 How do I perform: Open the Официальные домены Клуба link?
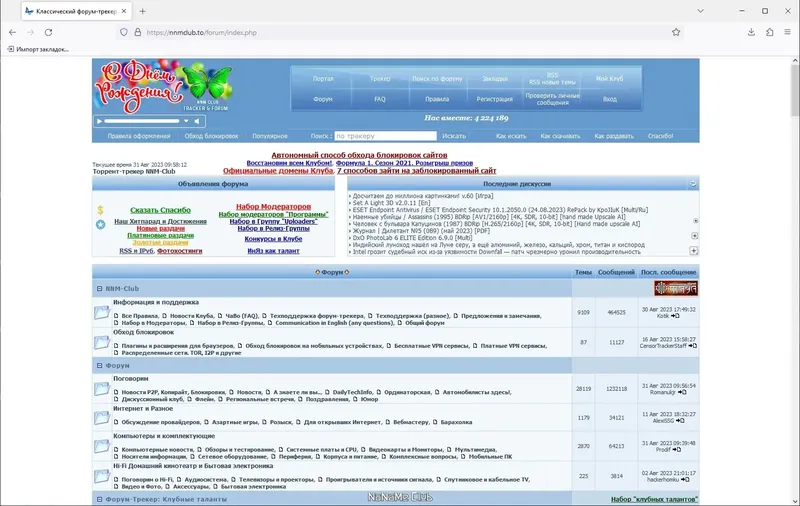pyautogui.click(x=278, y=171)
